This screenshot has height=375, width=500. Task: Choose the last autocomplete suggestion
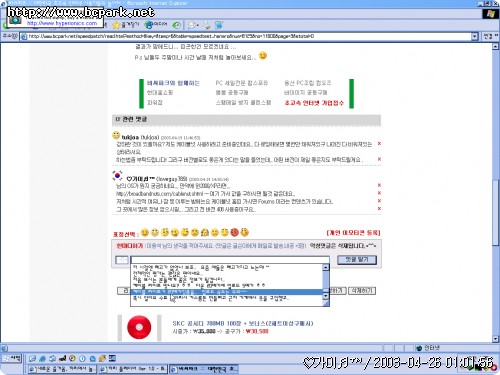227,298
